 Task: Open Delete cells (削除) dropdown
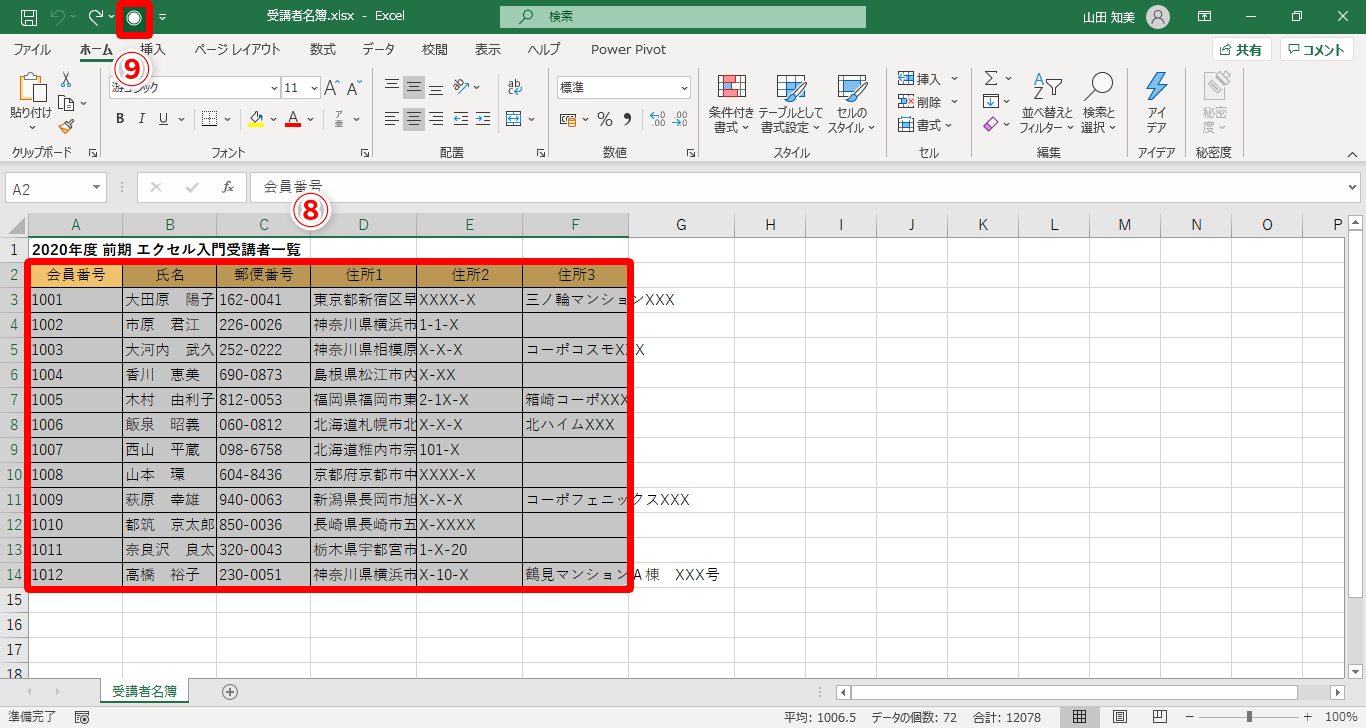[x=954, y=102]
